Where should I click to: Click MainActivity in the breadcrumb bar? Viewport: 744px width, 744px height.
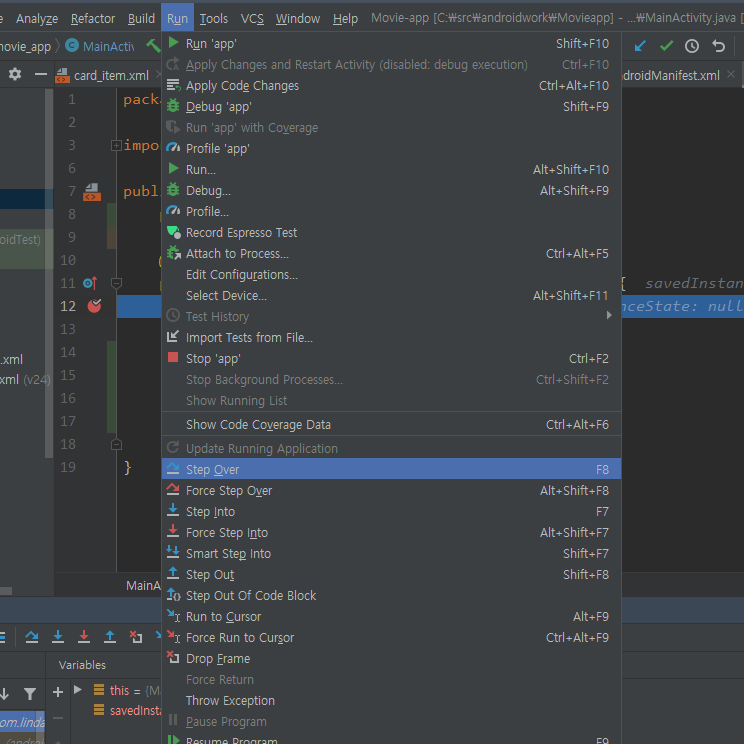pos(100,46)
